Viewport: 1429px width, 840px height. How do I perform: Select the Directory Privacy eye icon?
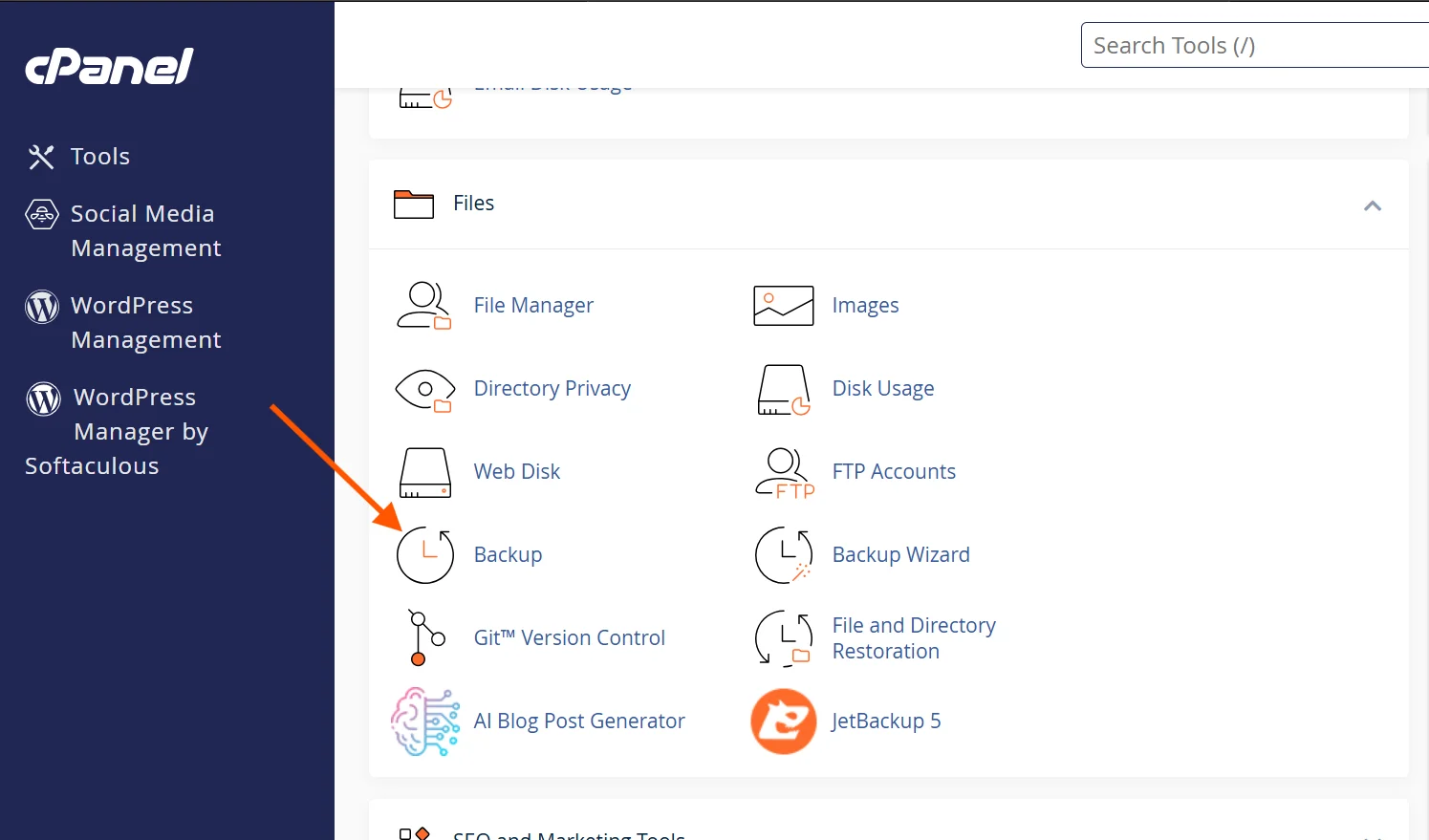[x=423, y=389]
